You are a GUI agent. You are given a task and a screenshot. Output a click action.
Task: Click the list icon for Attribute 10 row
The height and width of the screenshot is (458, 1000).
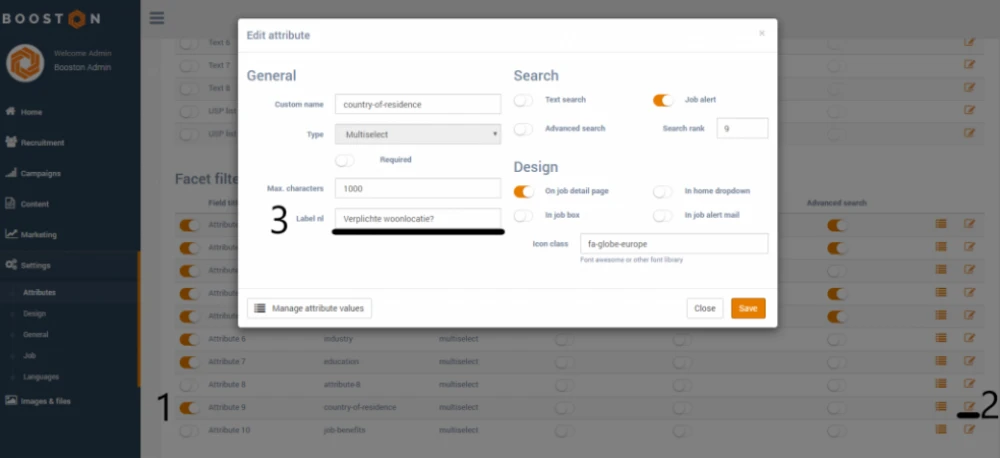coord(940,430)
